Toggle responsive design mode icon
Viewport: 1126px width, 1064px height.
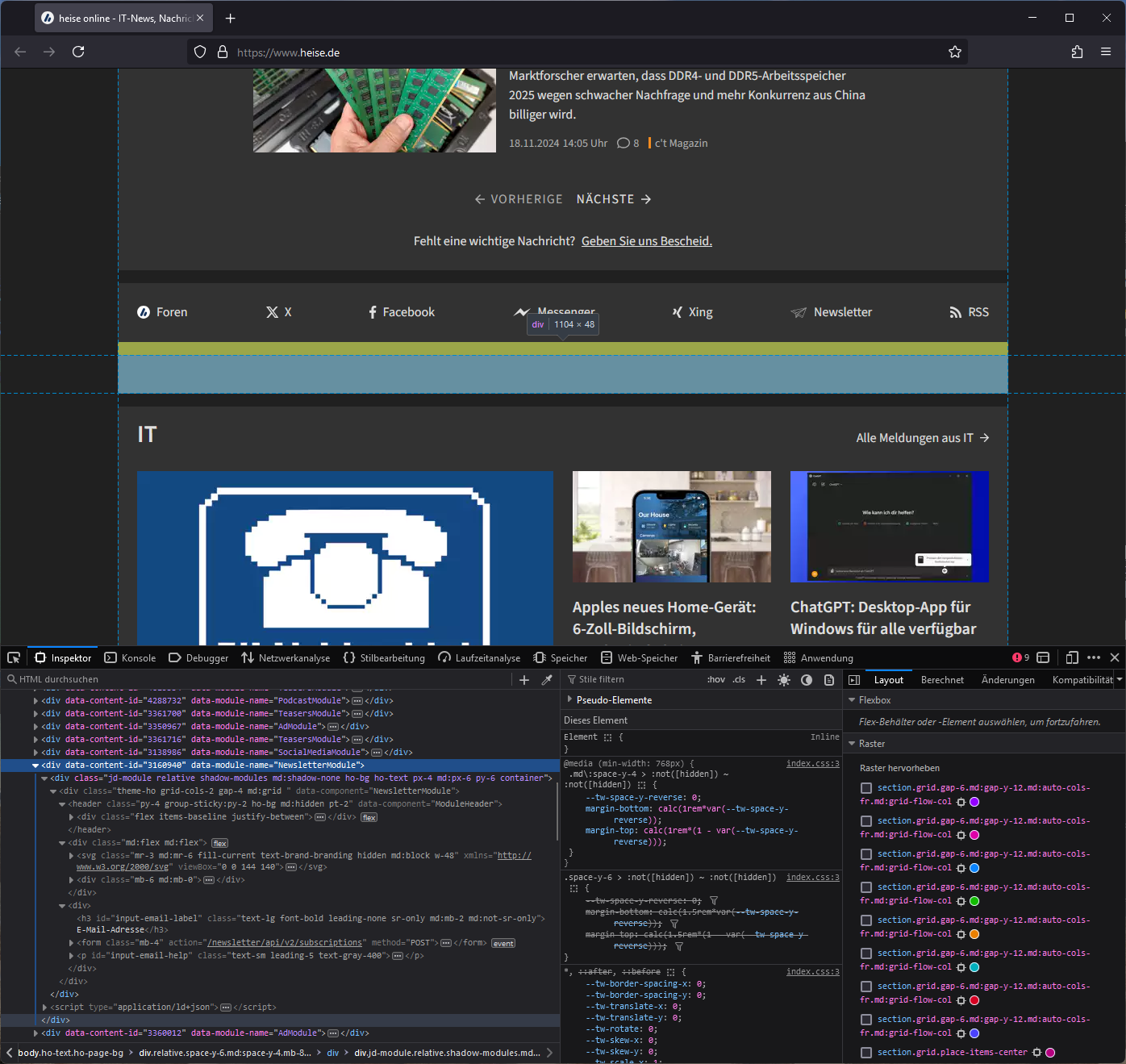click(1072, 657)
